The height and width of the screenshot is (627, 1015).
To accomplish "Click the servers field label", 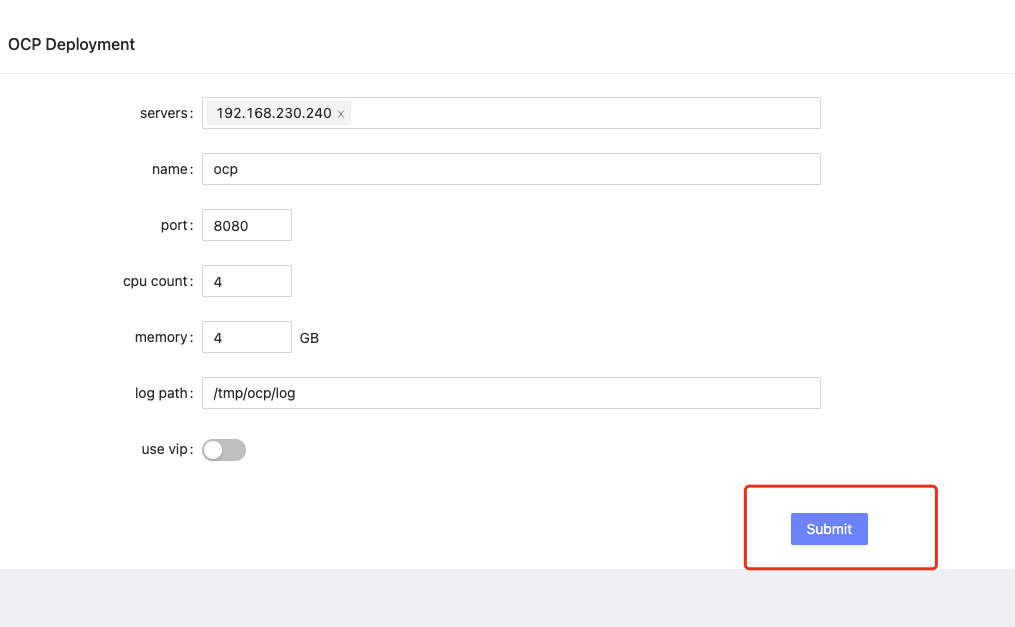I will click(166, 113).
